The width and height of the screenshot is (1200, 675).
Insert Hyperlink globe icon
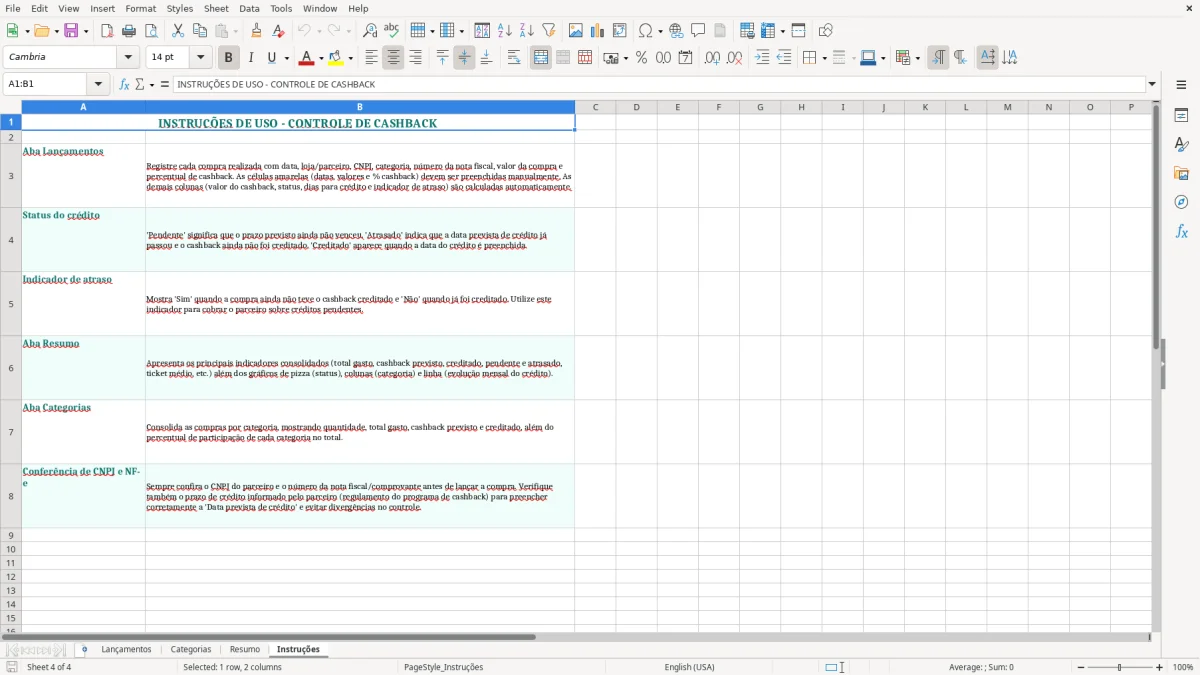pyautogui.click(x=676, y=31)
